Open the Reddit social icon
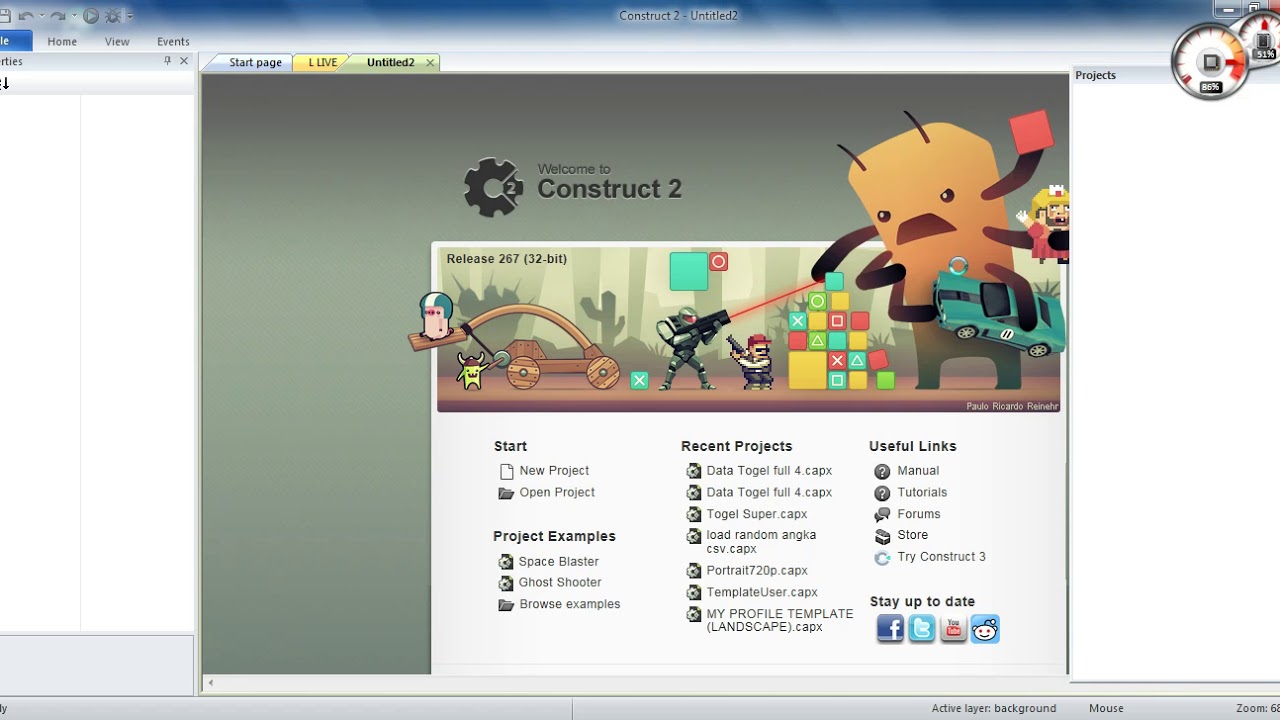 pyautogui.click(x=985, y=628)
